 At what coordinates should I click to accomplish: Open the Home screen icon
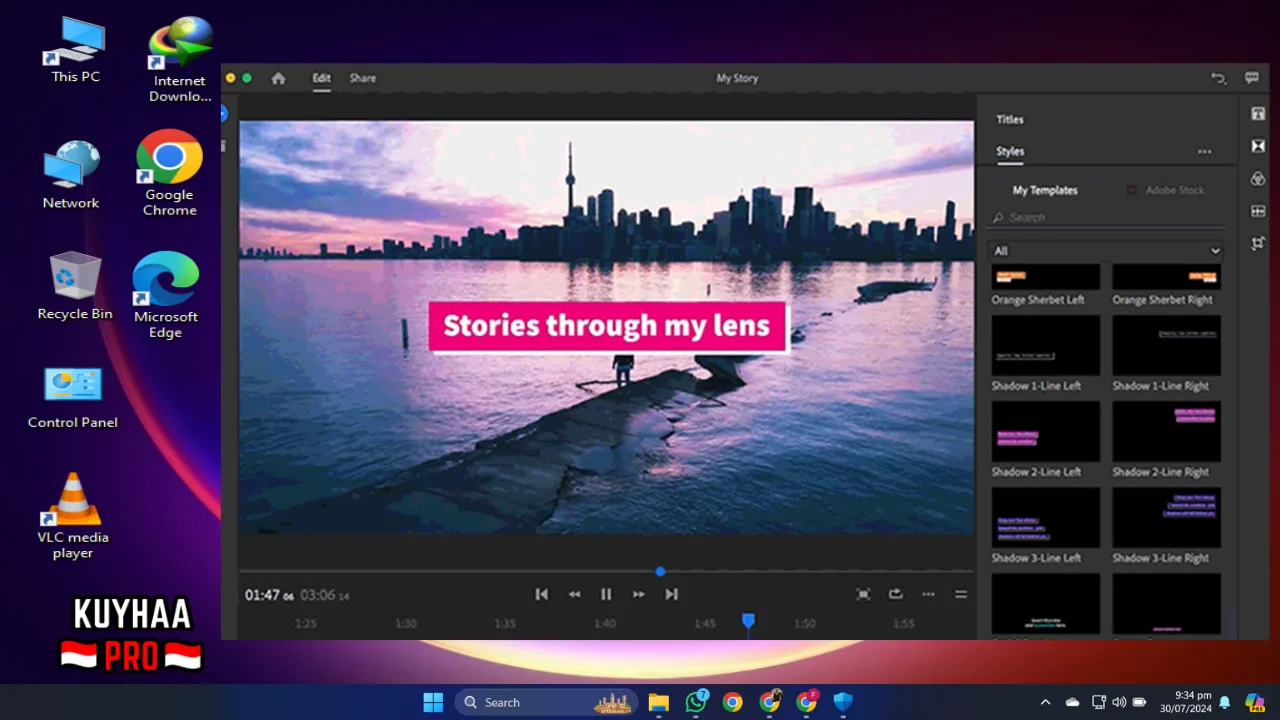(x=278, y=78)
